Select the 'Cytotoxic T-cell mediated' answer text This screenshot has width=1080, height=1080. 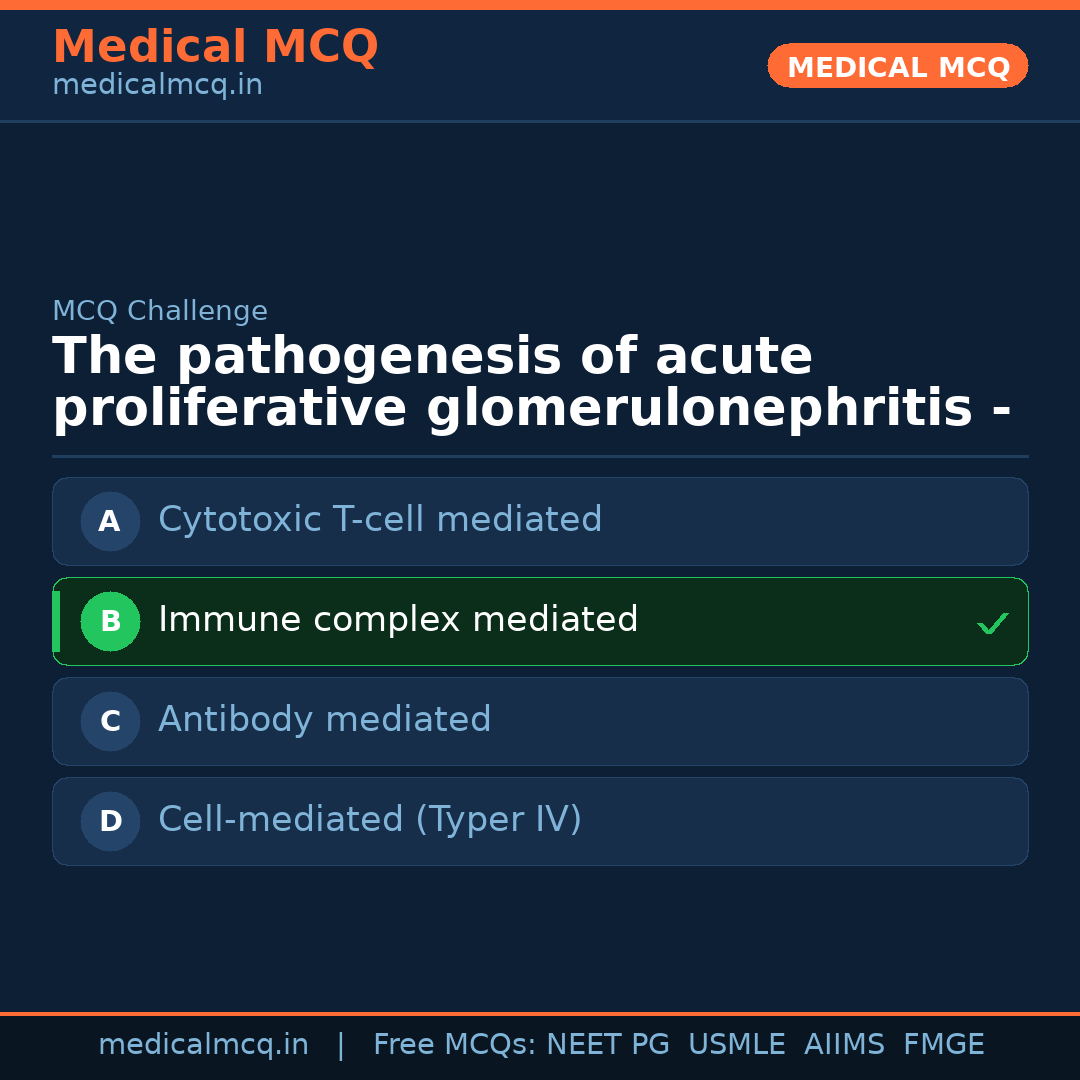point(380,520)
